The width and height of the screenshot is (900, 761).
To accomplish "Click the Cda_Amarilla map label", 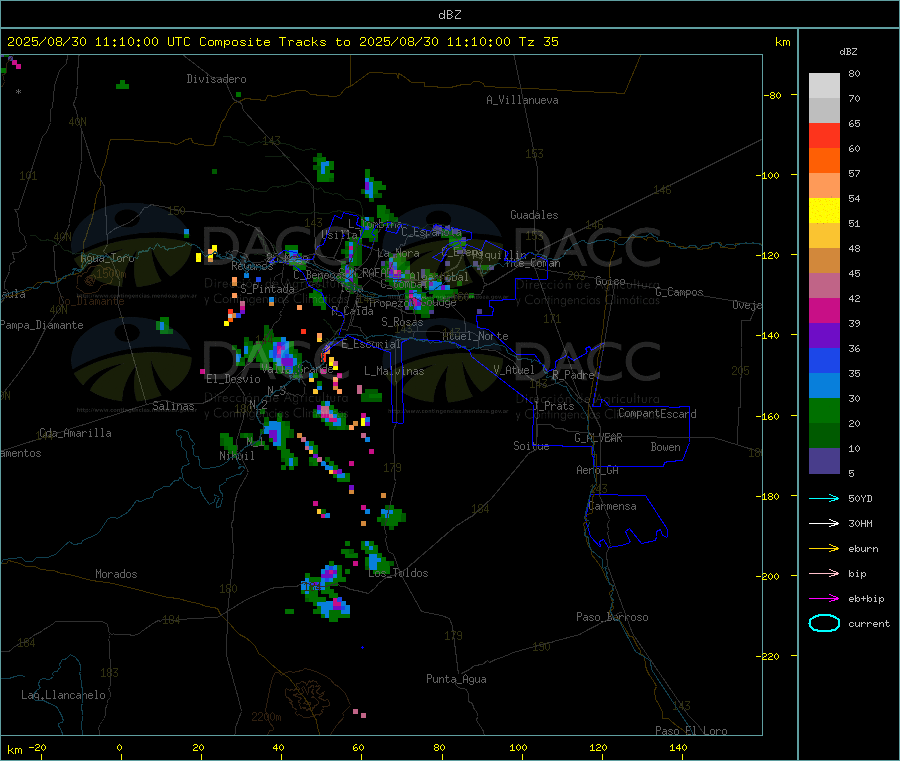I will pos(75,433).
